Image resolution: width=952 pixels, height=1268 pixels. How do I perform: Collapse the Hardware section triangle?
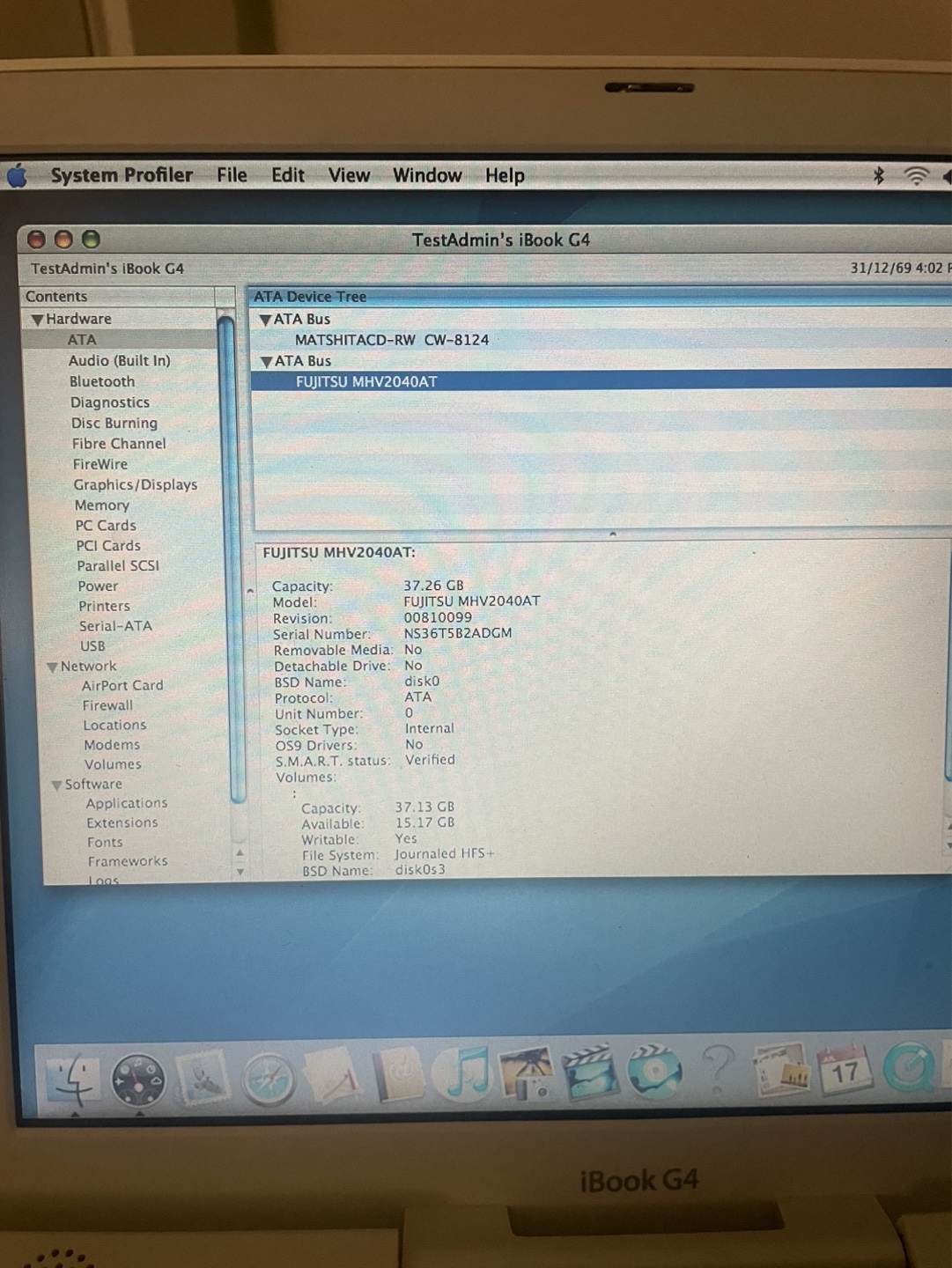click(x=37, y=320)
